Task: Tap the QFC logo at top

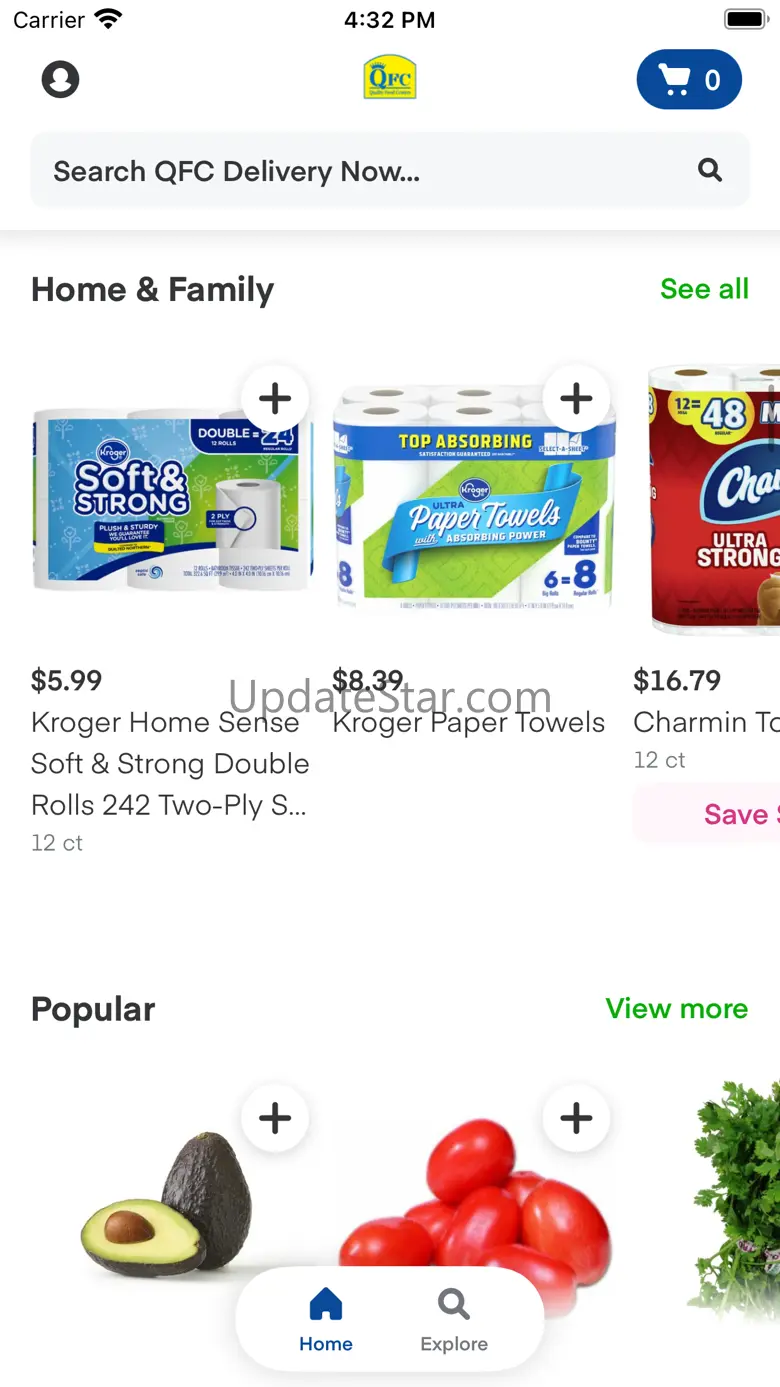Action: click(x=390, y=77)
